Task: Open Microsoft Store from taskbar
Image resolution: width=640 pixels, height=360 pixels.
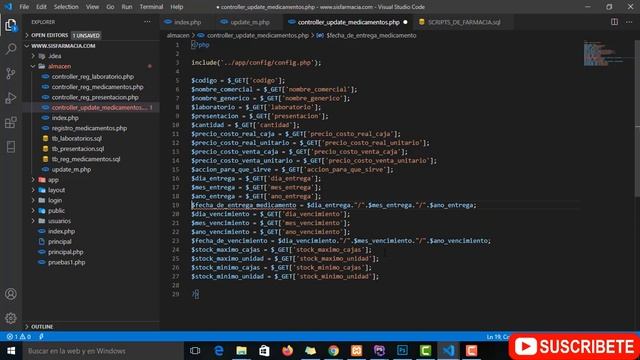Action: tap(264, 351)
